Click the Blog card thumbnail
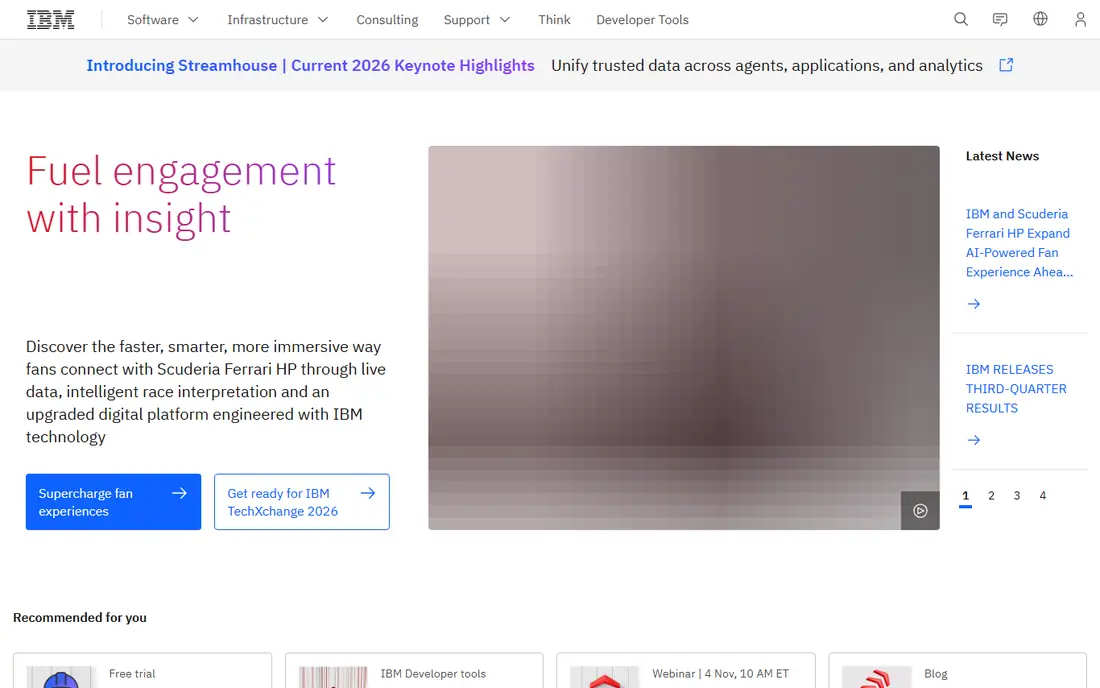The width and height of the screenshot is (1100, 688). pos(876,677)
